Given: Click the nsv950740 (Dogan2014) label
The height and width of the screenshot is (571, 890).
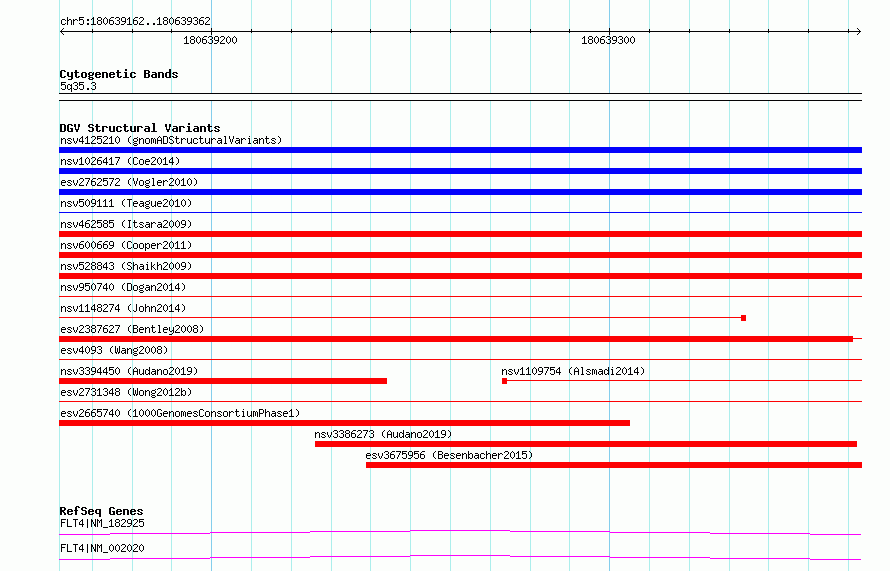Looking at the screenshot, I should tap(123, 287).
